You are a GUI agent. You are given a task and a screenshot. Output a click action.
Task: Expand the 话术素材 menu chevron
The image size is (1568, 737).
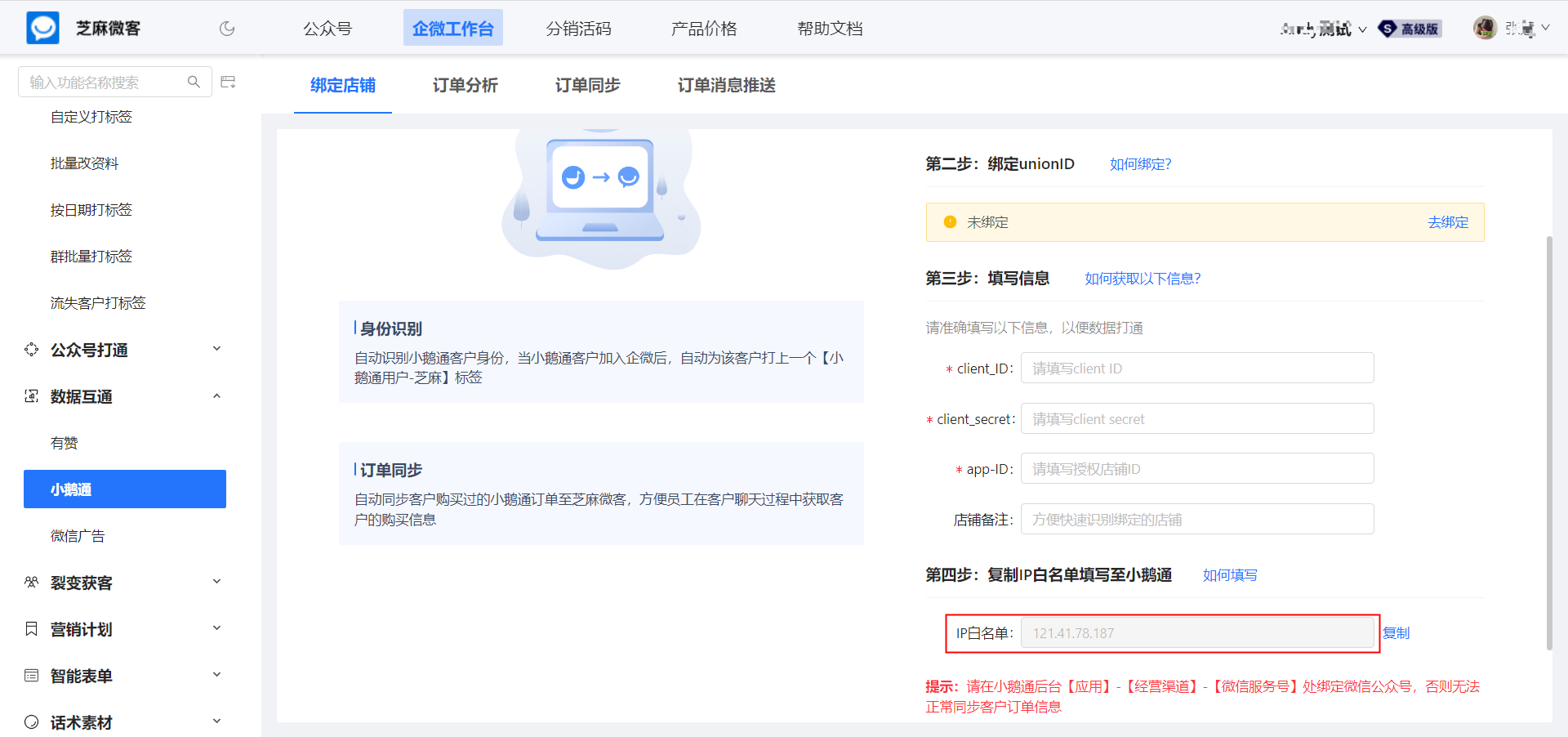[x=217, y=721]
